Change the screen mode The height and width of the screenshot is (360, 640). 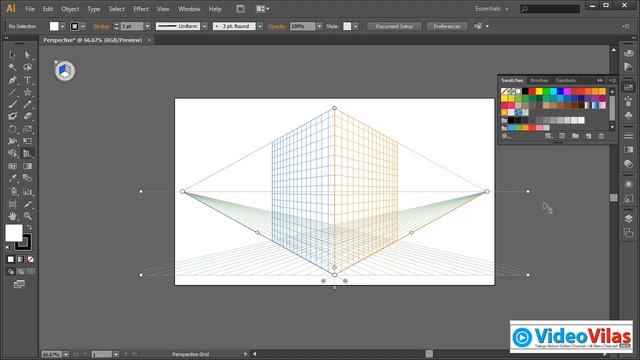pos(19,284)
